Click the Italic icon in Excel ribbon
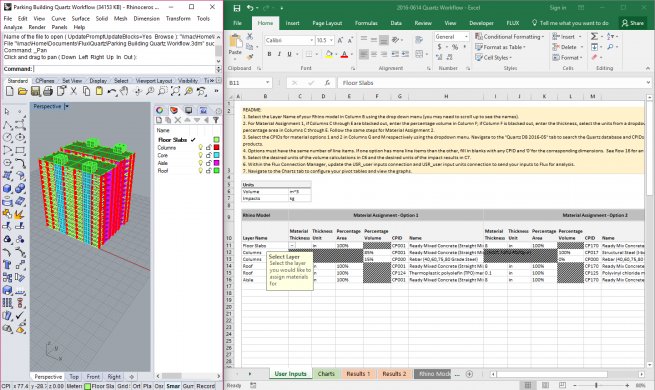 click(279, 54)
